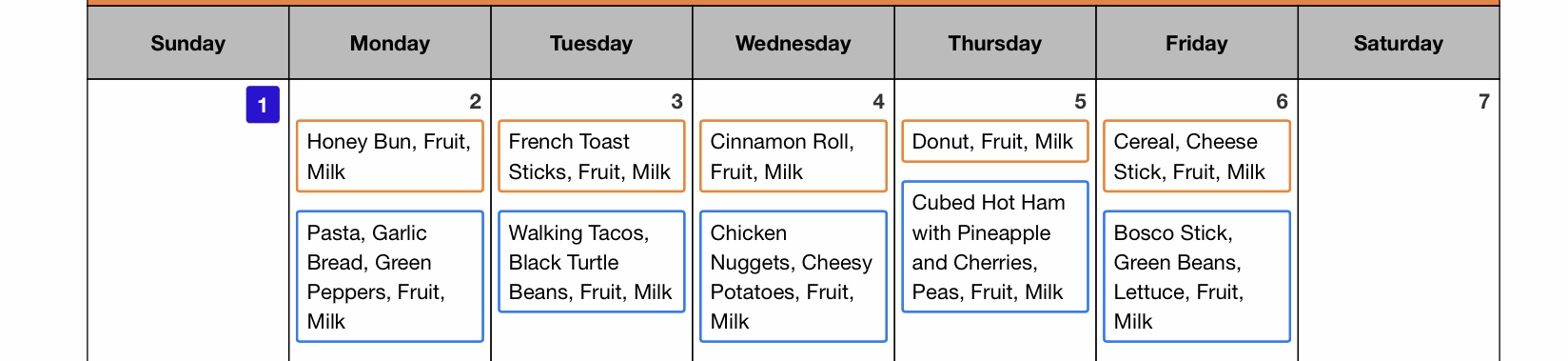Click the Saturday column header

coord(1399,43)
